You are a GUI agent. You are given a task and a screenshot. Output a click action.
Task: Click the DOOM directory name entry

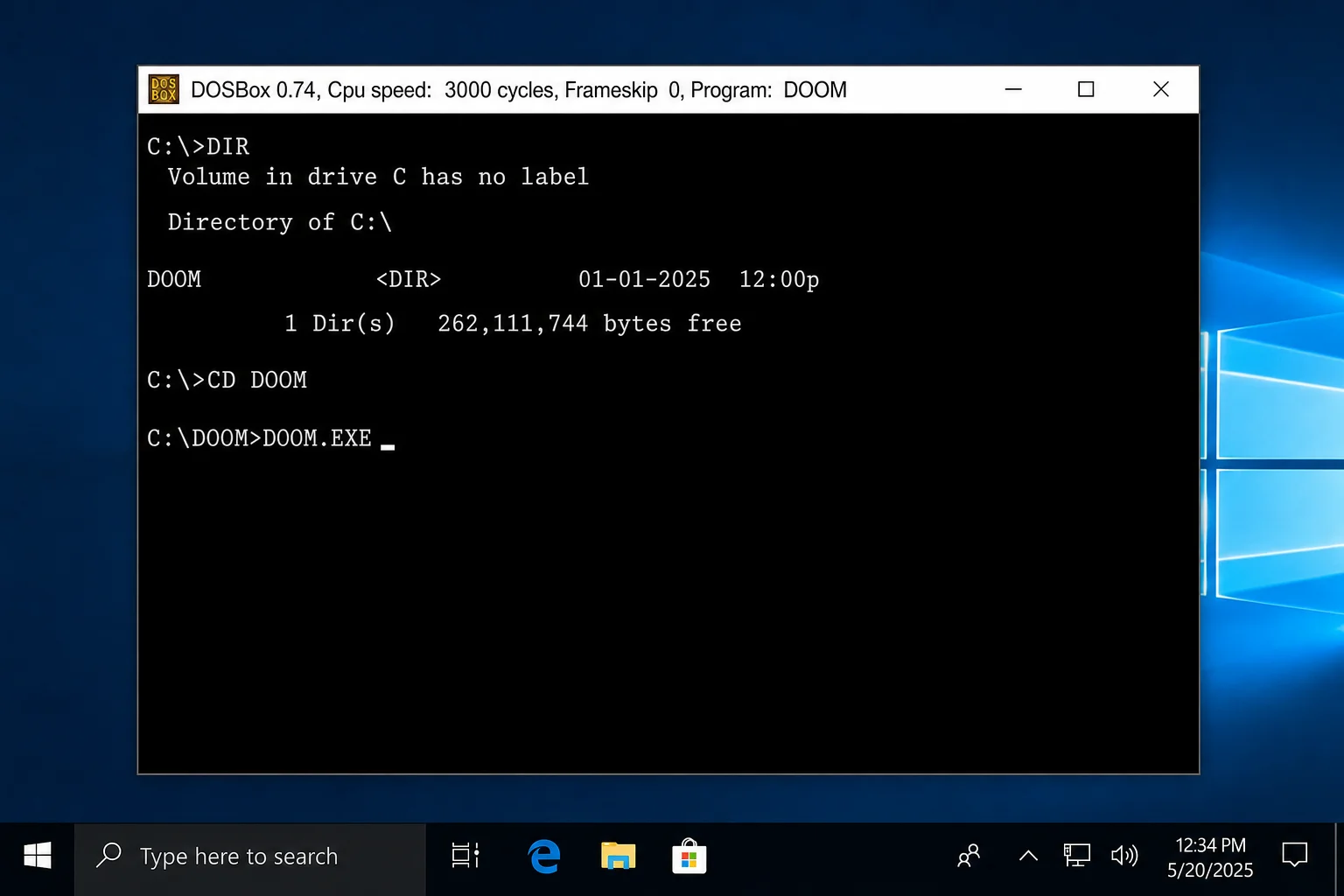pos(174,279)
